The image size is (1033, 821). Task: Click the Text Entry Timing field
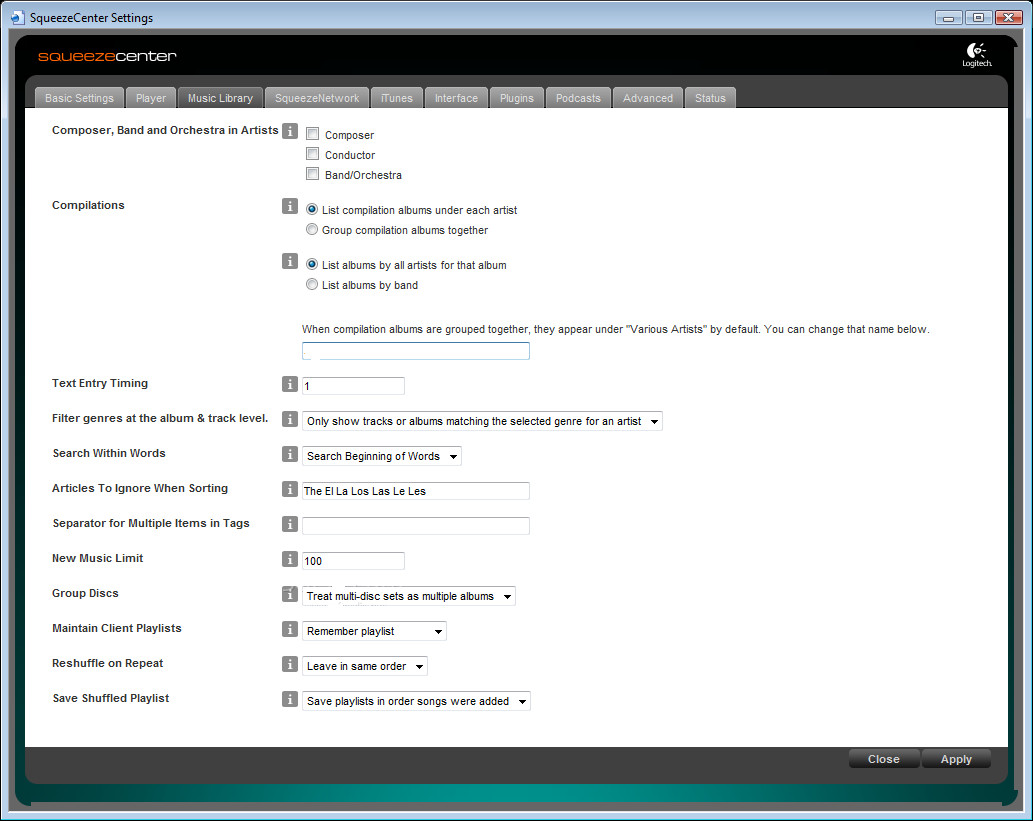tap(353, 385)
